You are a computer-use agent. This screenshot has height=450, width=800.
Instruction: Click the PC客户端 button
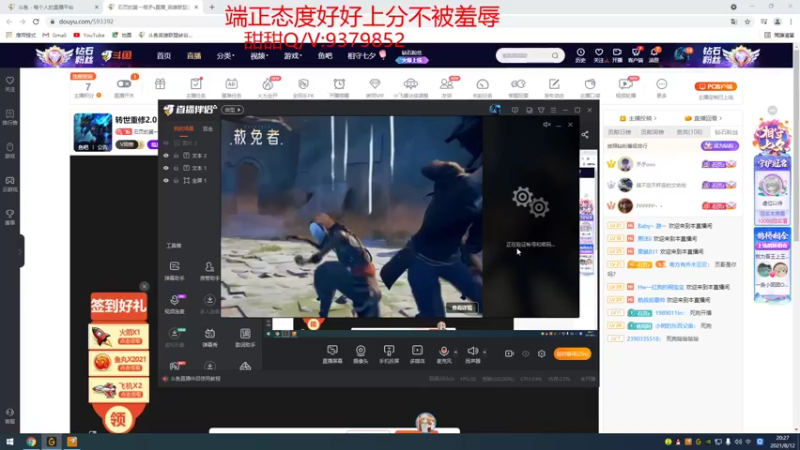click(x=715, y=87)
